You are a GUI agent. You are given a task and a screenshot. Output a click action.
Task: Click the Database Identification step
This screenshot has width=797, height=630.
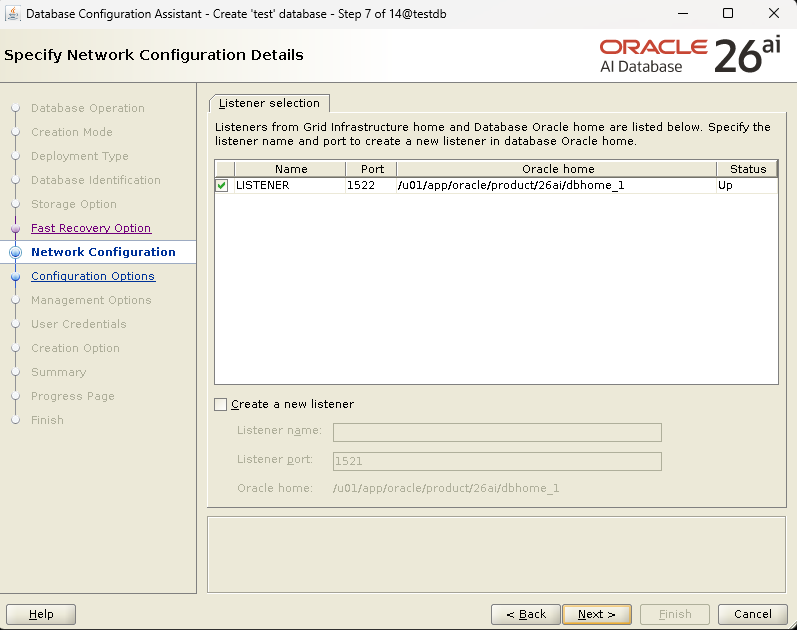tap(96, 180)
